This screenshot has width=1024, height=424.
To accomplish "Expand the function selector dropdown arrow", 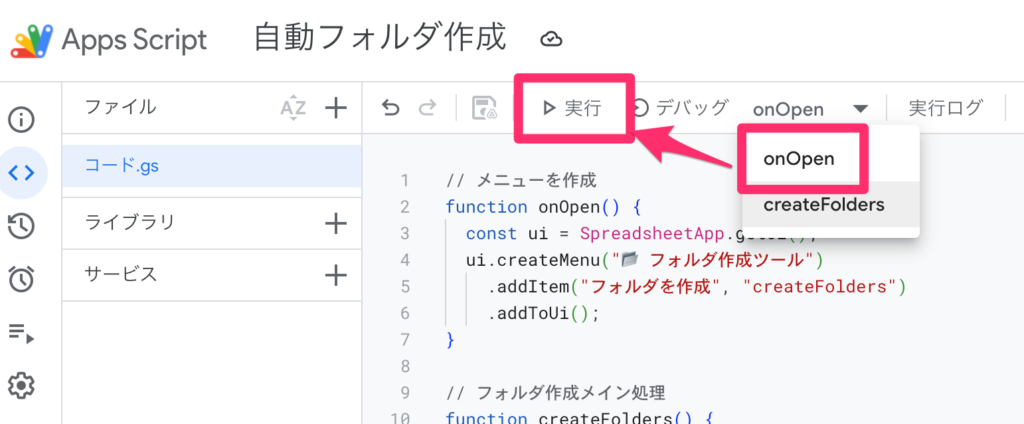I will coord(861,109).
